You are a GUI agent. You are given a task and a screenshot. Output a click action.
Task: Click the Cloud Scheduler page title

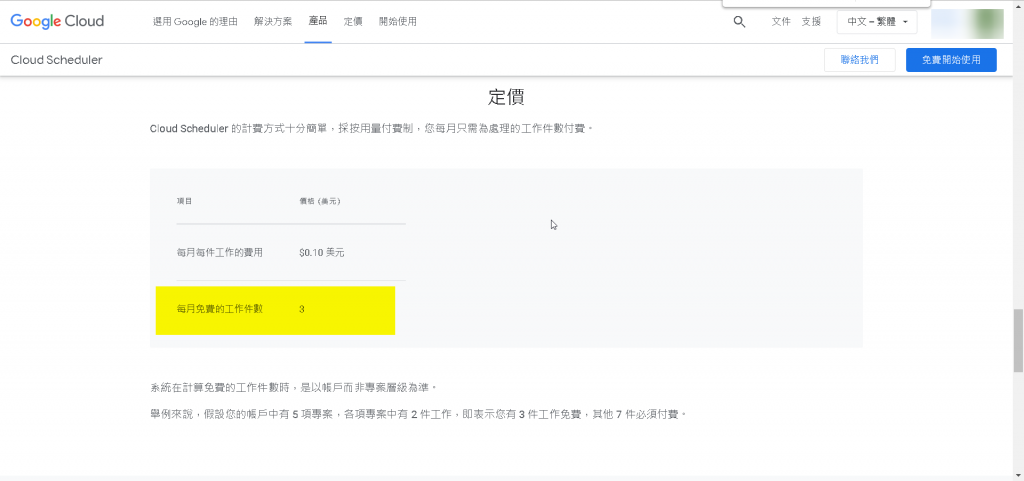[x=56, y=60]
